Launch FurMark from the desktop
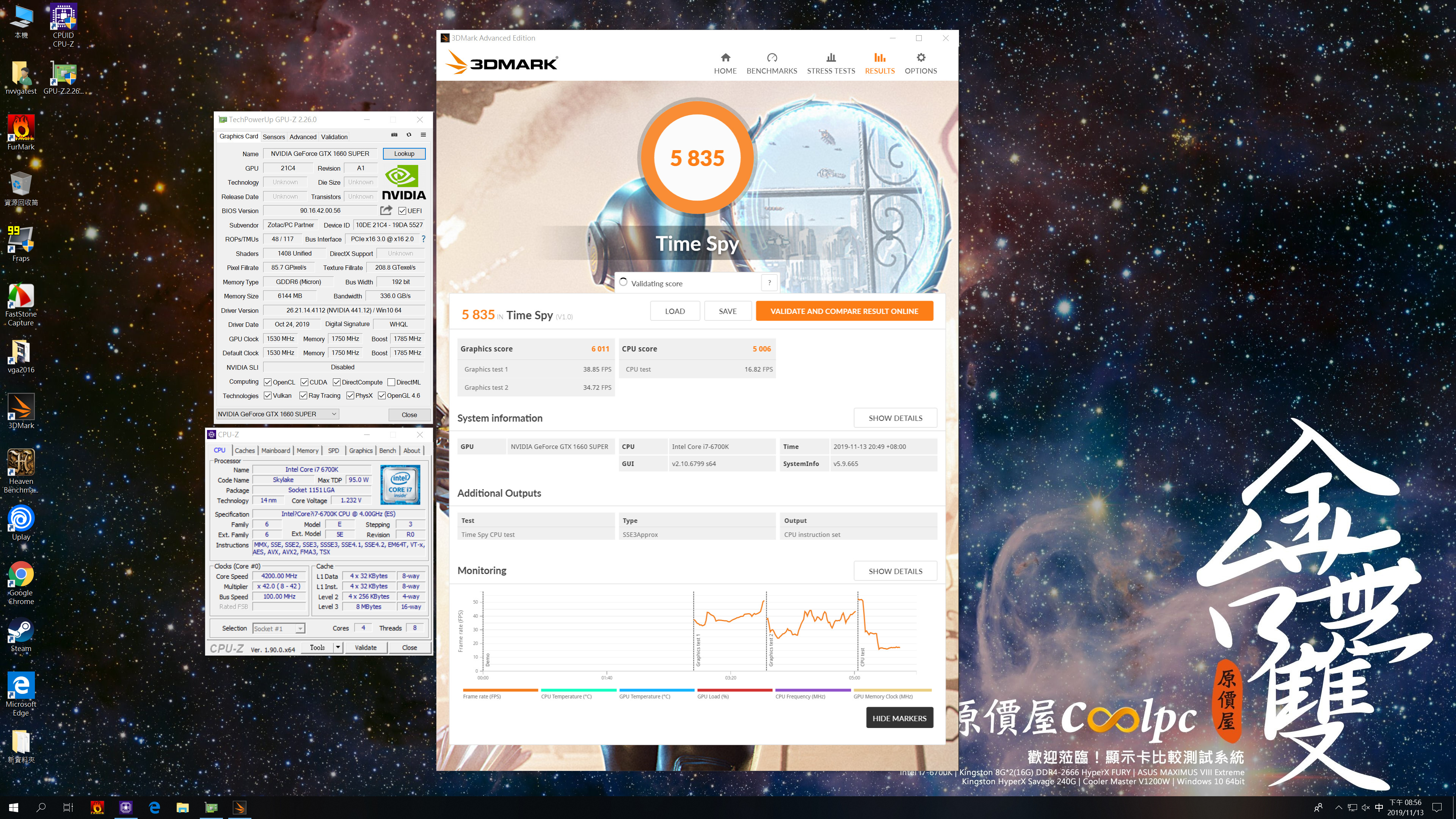The image size is (1456, 819). pos(21,133)
